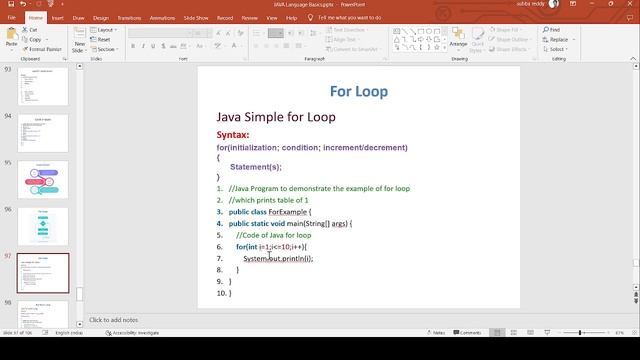Collapse the ribbon with the chevron
Image resolution: width=640 pixels, height=360 pixels.
tap(633, 59)
